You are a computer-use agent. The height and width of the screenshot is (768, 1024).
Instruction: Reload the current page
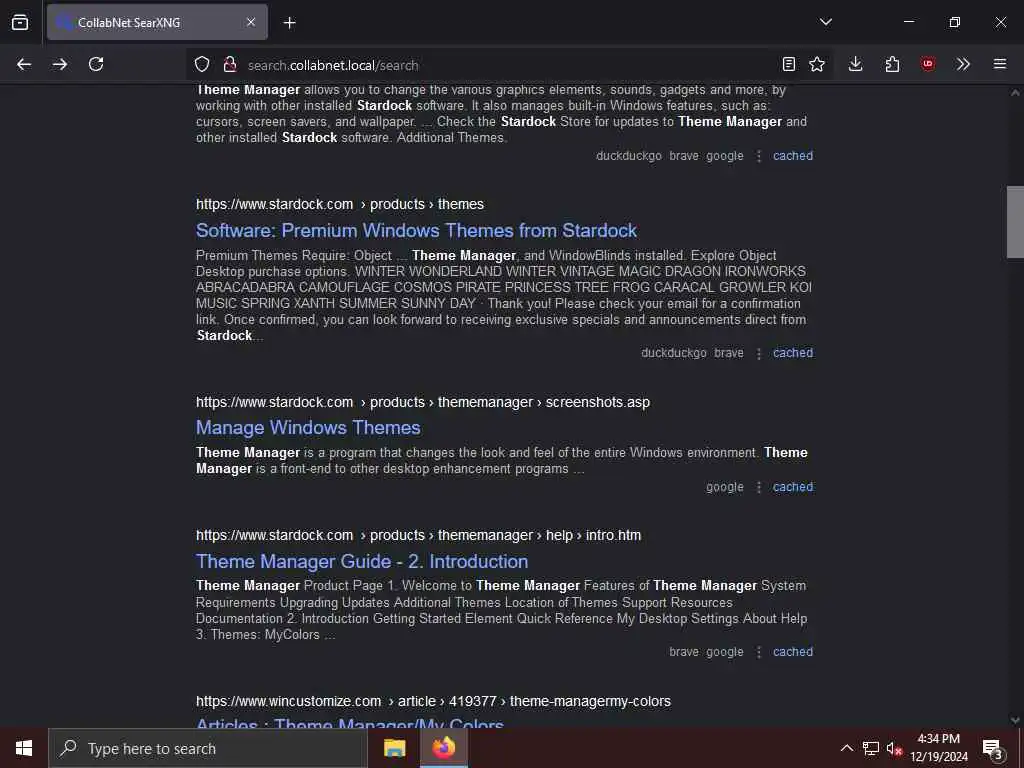pos(96,64)
